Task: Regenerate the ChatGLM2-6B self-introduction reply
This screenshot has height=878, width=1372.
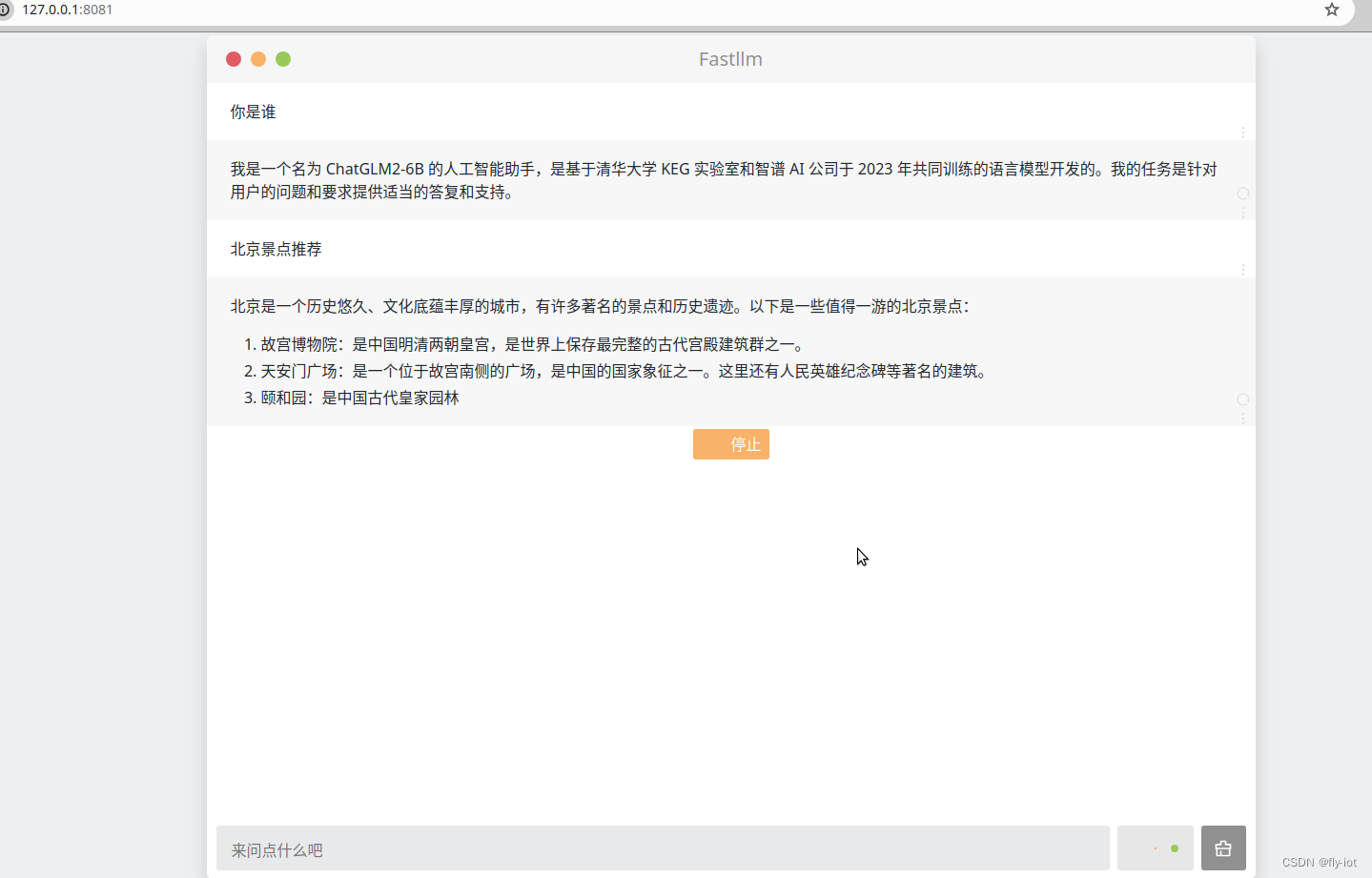Action: pyautogui.click(x=1243, y=194)
